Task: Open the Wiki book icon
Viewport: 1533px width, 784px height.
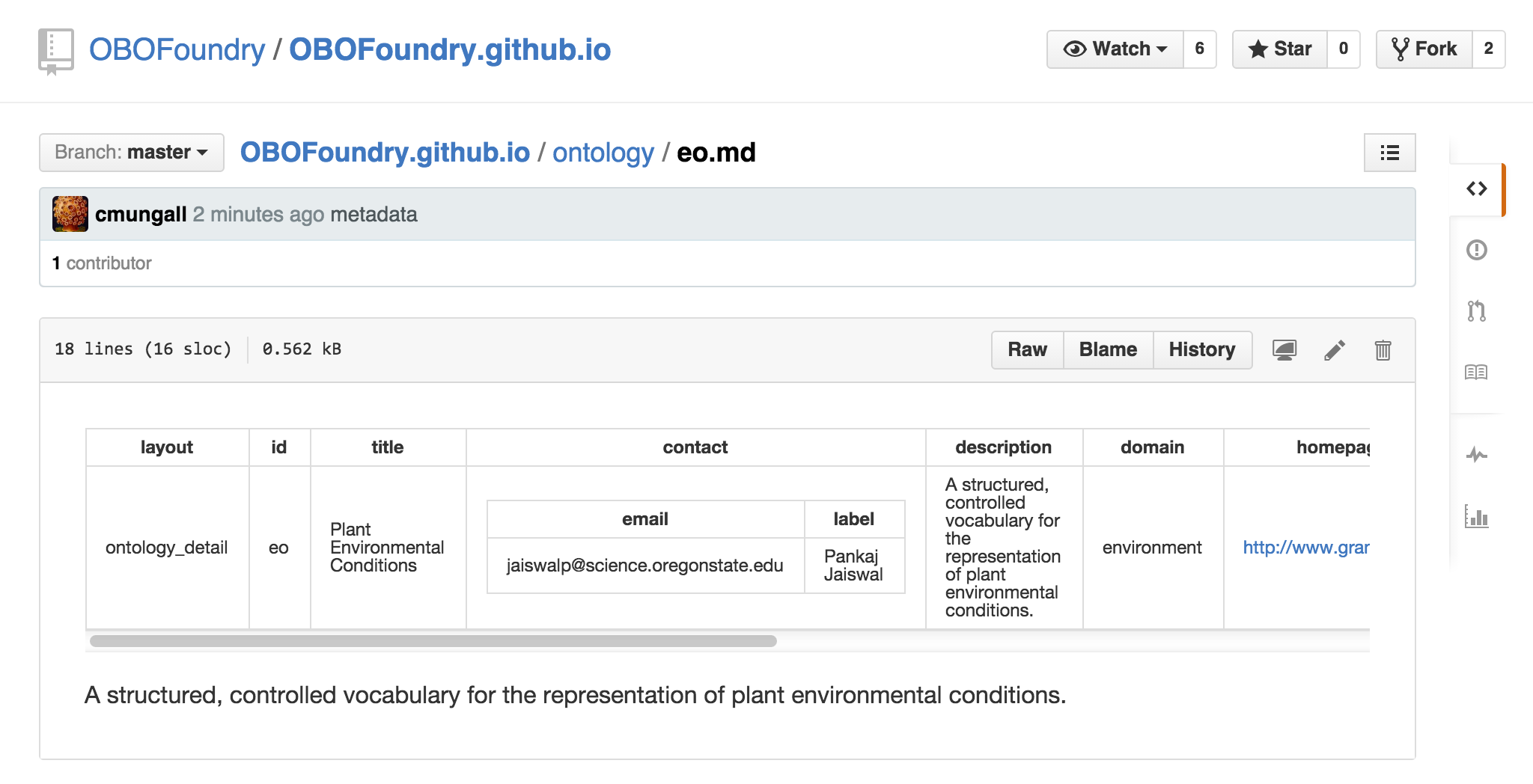Action: [1476, 372]
